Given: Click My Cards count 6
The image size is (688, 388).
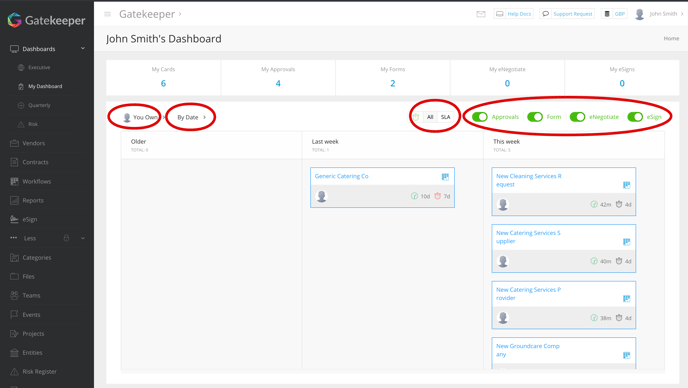Looking at the screenshot, I should (x=163, y=83).
